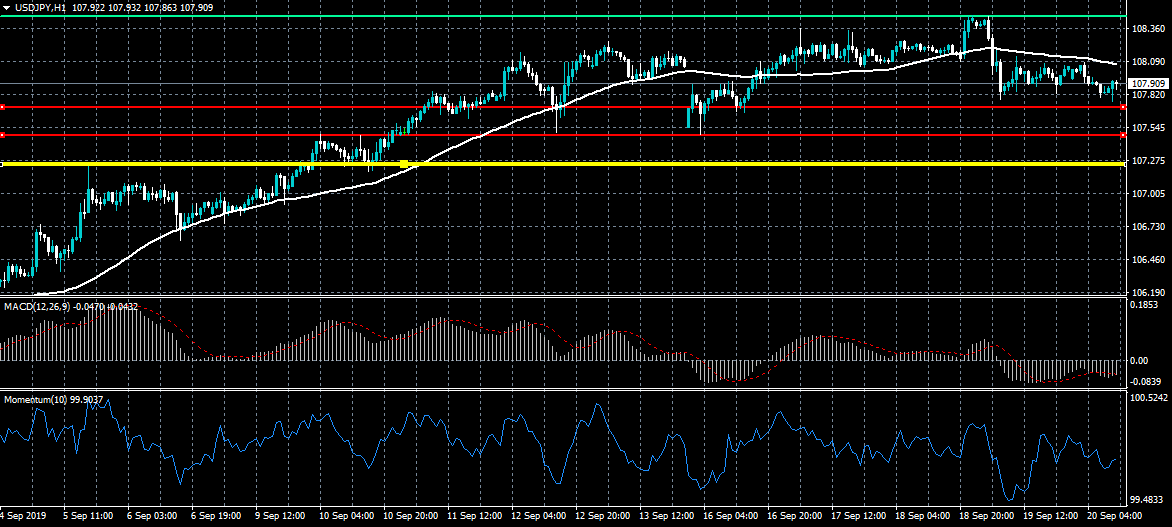Click the right handle of the lower red line
This screenshot has height=527, width=1172.
1123,135
